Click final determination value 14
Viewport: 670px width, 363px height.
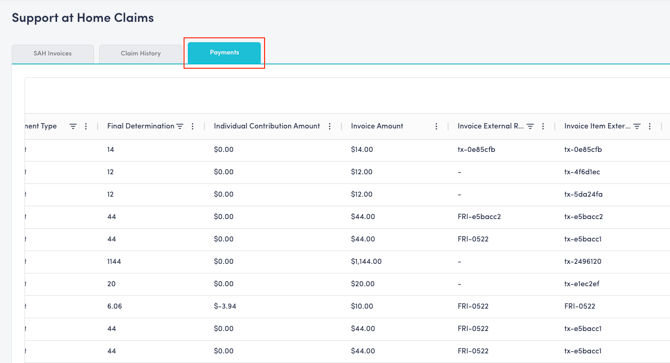111,149
